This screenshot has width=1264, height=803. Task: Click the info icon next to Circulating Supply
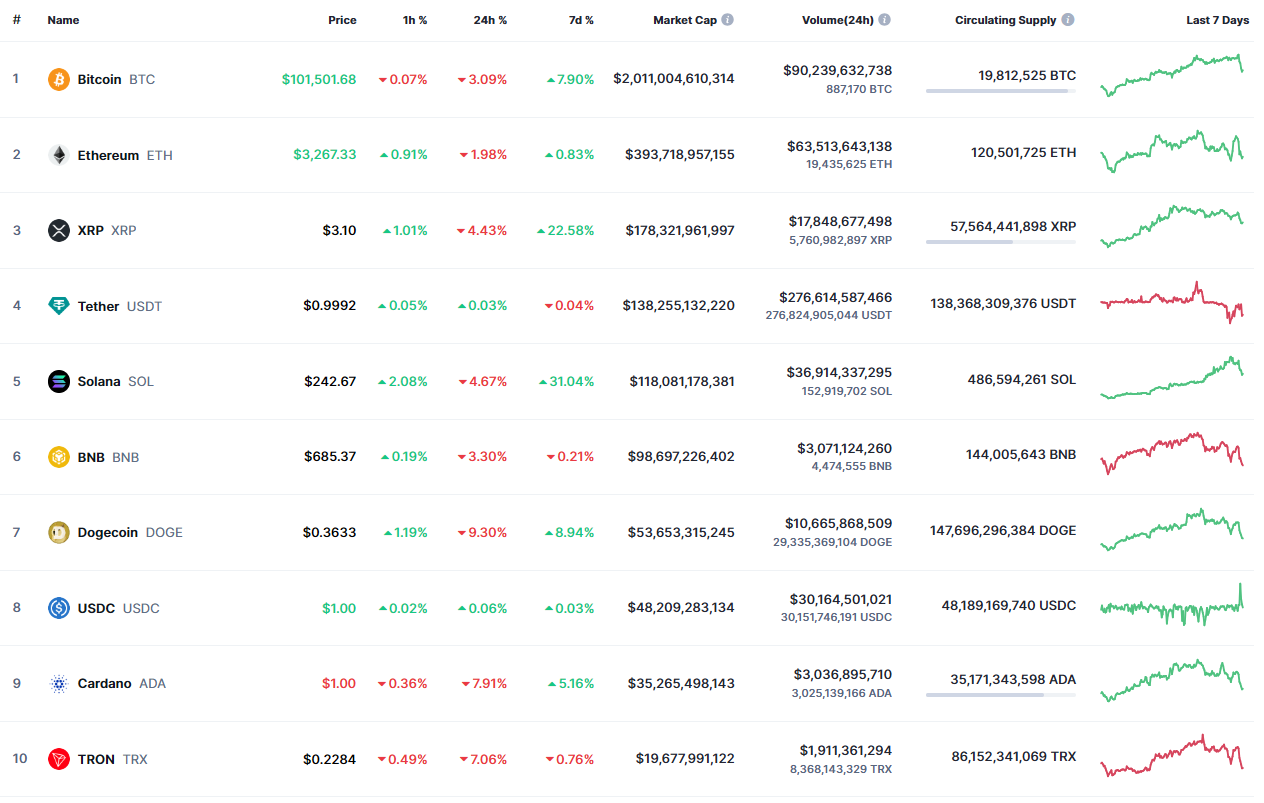click(1068, 20)
